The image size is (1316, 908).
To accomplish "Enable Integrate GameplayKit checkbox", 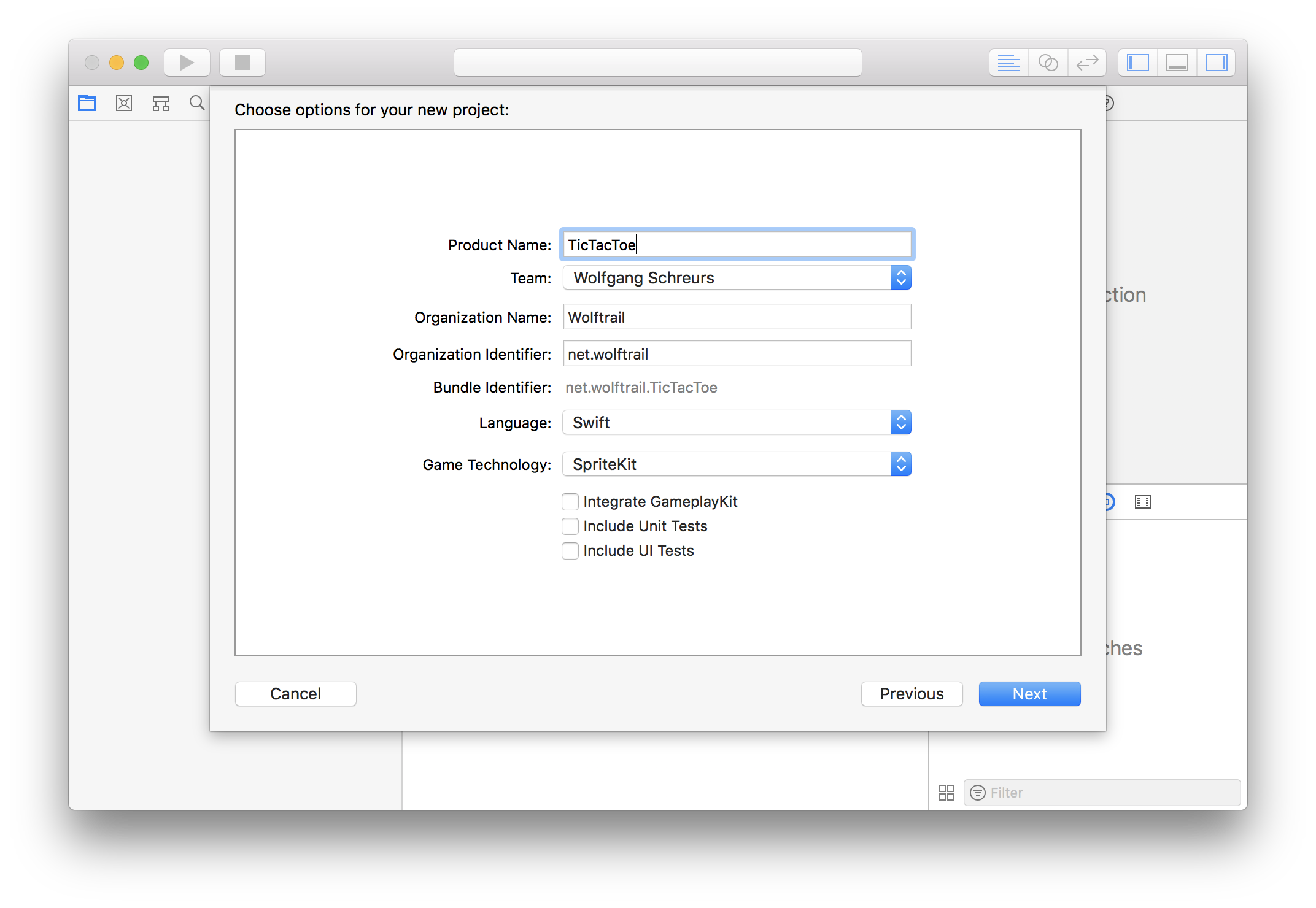I will [x=570, y=502].
